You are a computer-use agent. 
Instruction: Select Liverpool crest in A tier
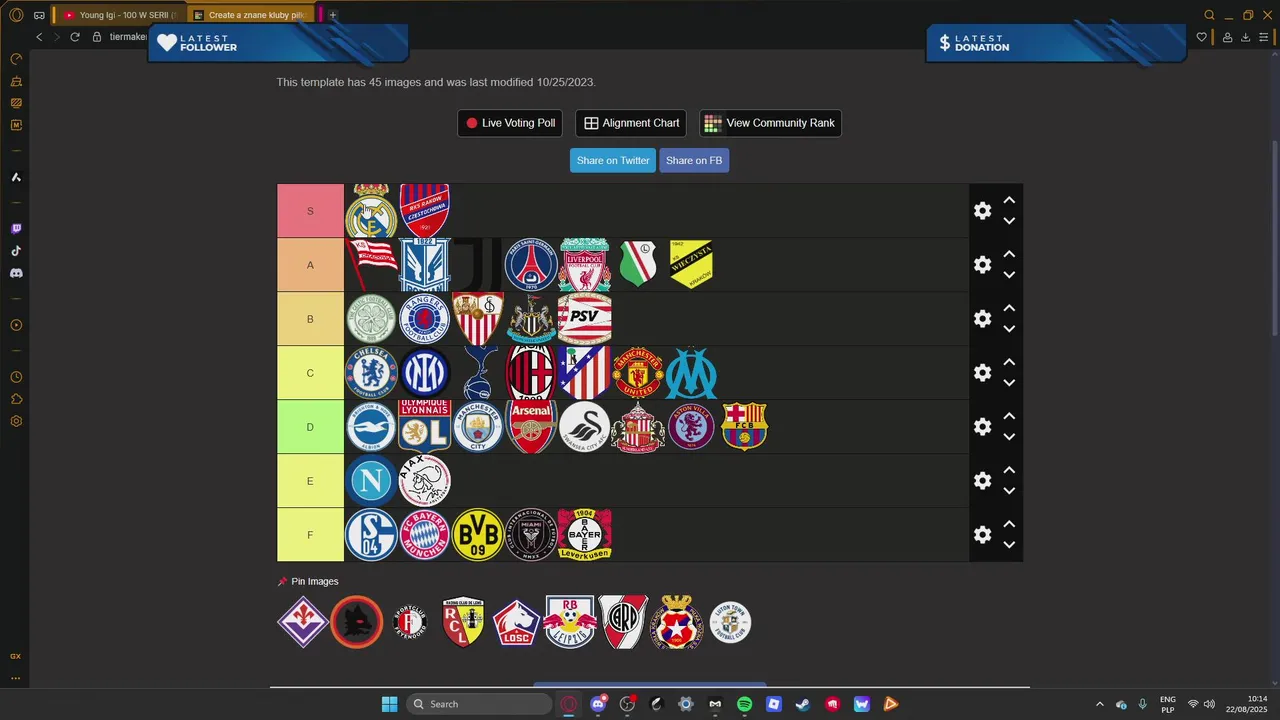point(584,265)
